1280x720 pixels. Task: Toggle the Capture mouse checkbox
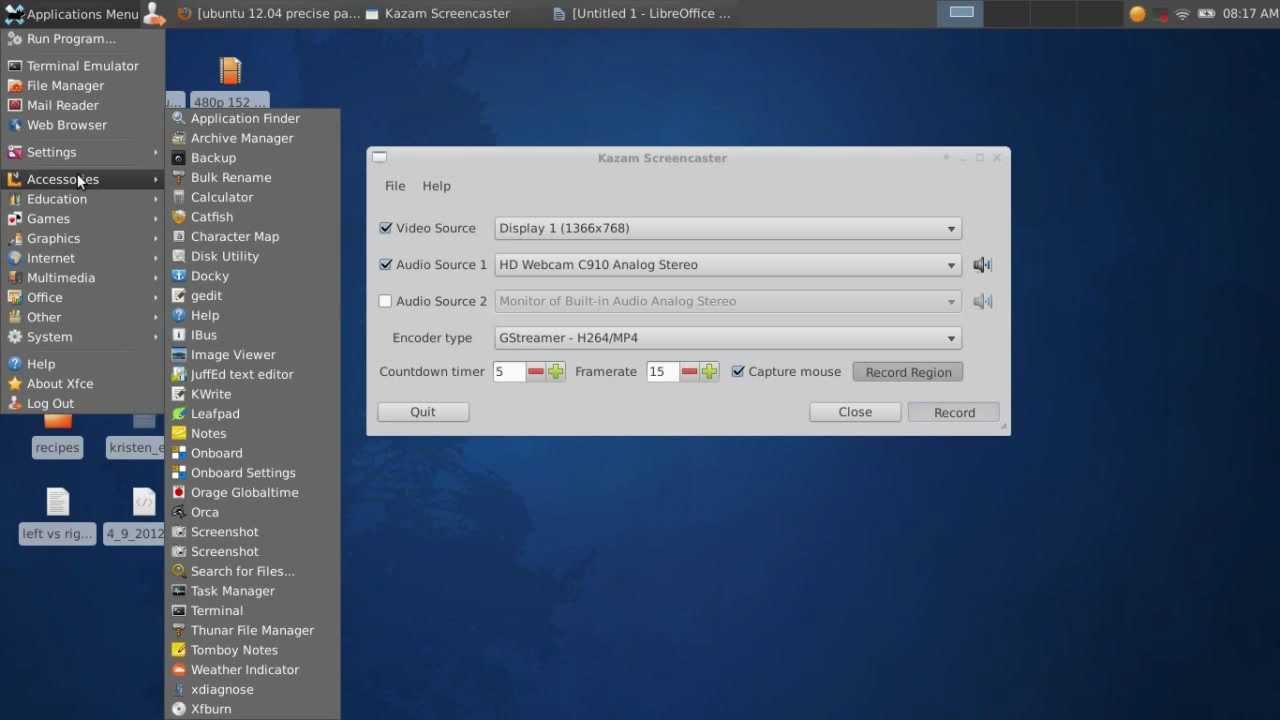click(x=738, y=372)
